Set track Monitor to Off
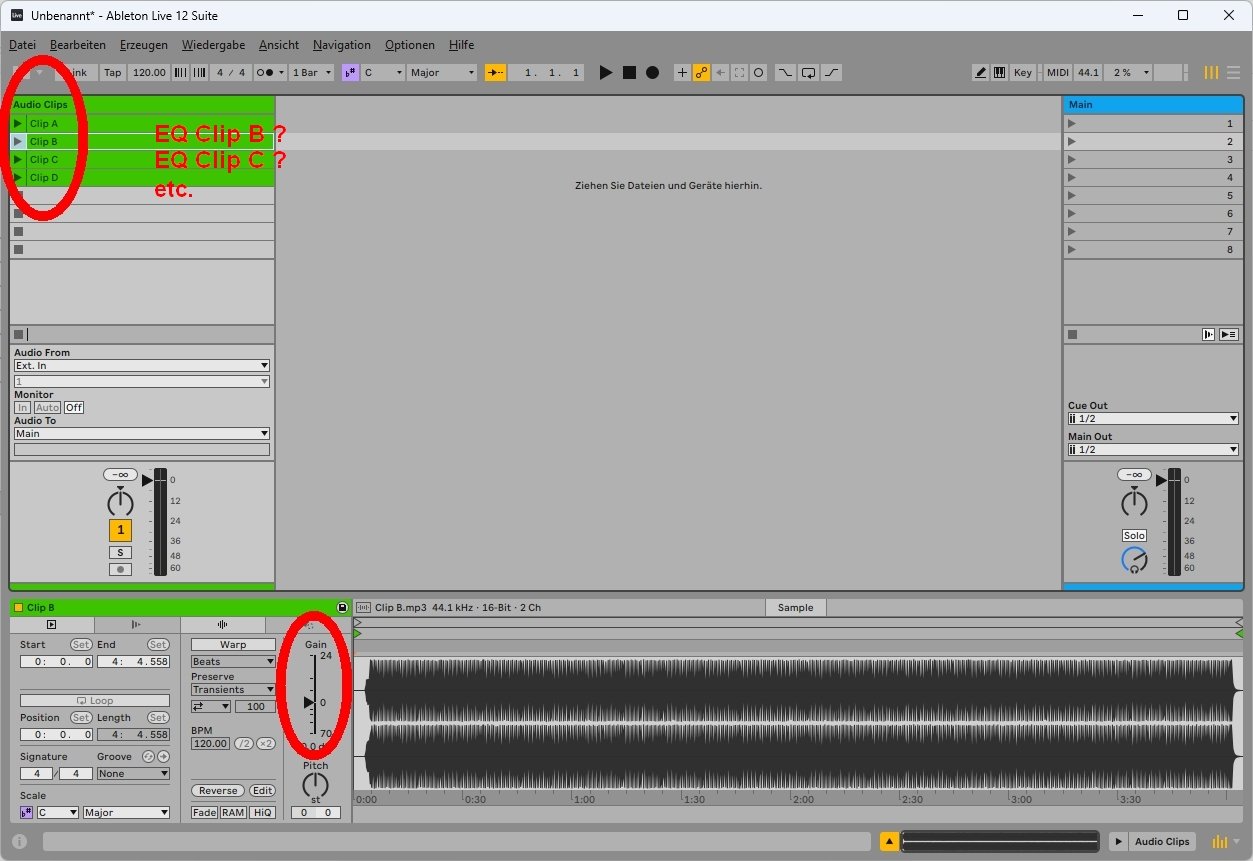This screenshot has height=861, width=1253. (74, 407)
